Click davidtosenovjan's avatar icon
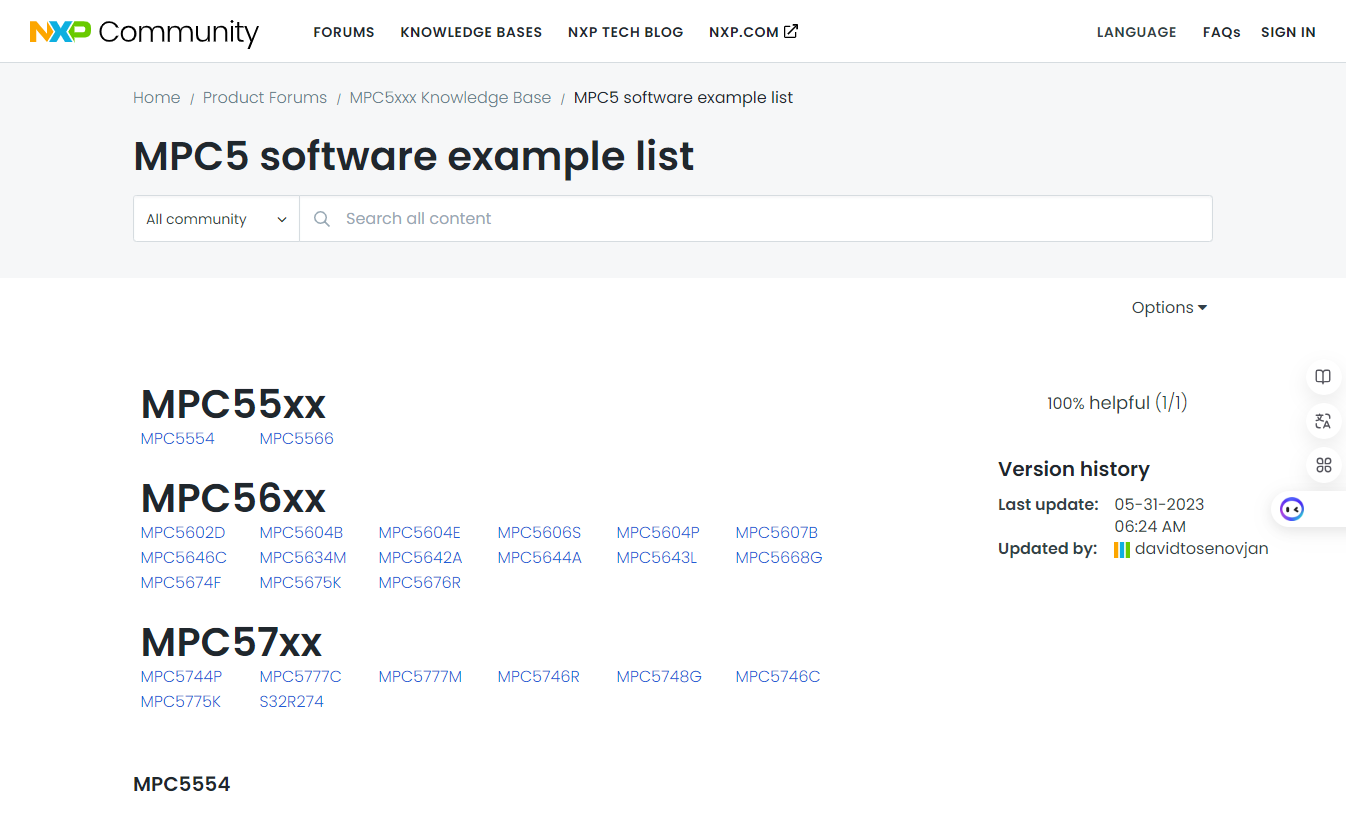The height and width of the screenshot is (821, 1346). tap(1122, 549)
